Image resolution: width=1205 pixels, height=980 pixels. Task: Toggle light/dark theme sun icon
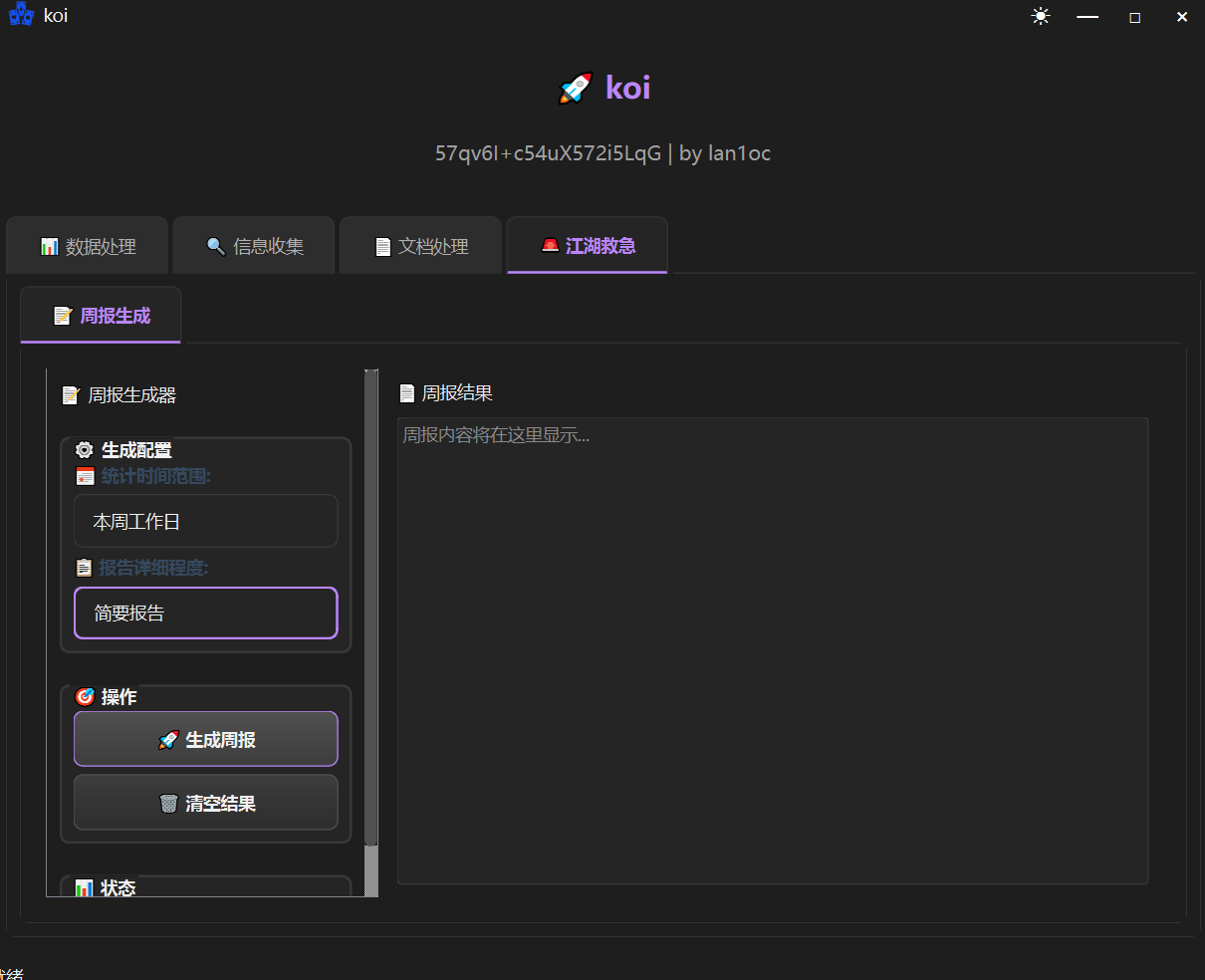click(x=1041, y=17)
